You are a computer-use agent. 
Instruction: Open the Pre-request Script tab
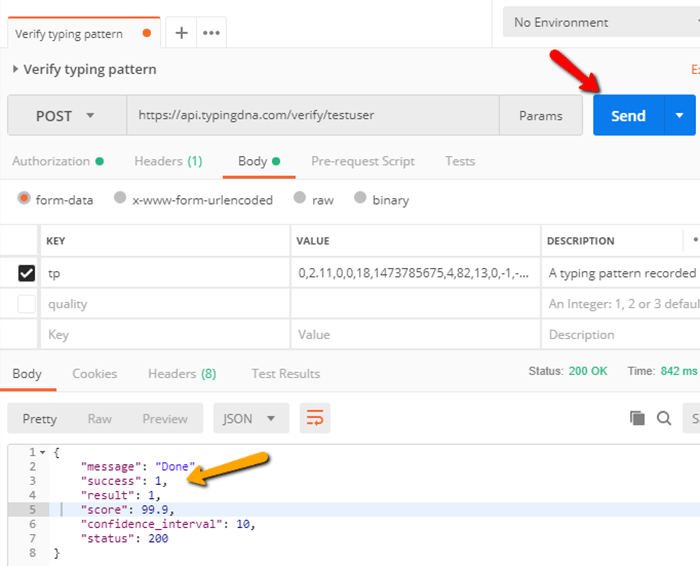point(363,161)
